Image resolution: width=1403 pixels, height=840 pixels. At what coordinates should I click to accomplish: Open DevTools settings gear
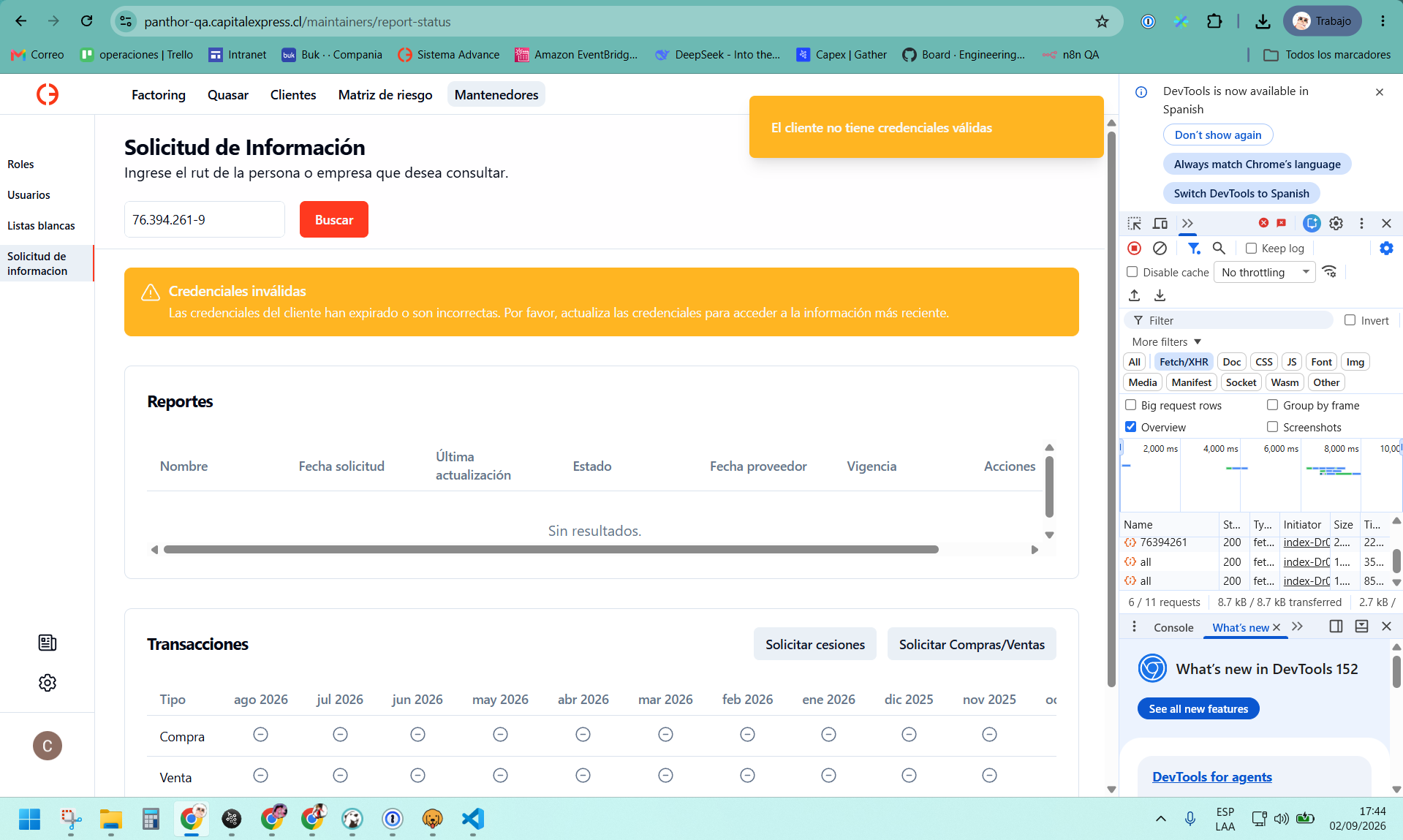tap(1336, 223)
